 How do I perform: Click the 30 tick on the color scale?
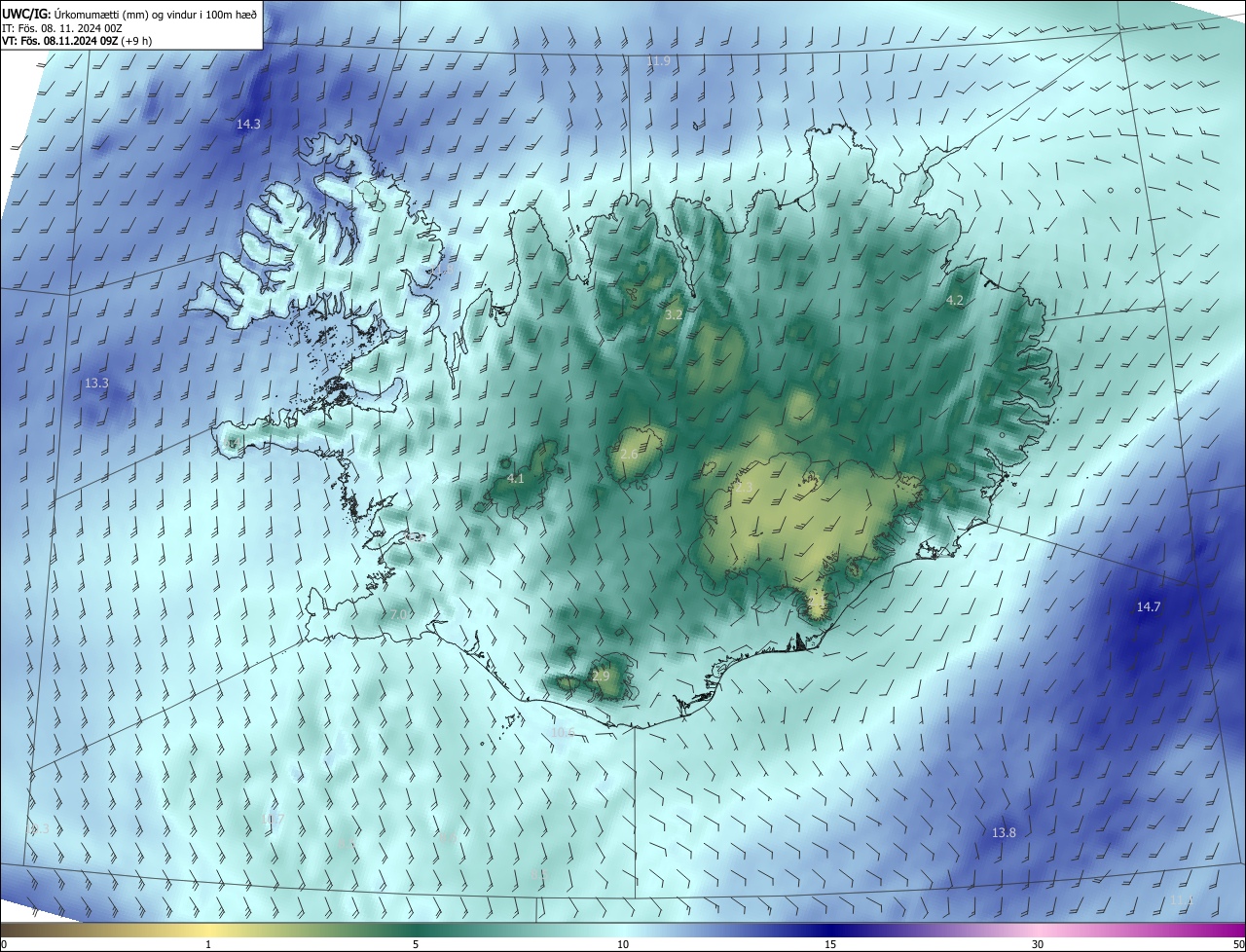click(x=1038, y=944)
